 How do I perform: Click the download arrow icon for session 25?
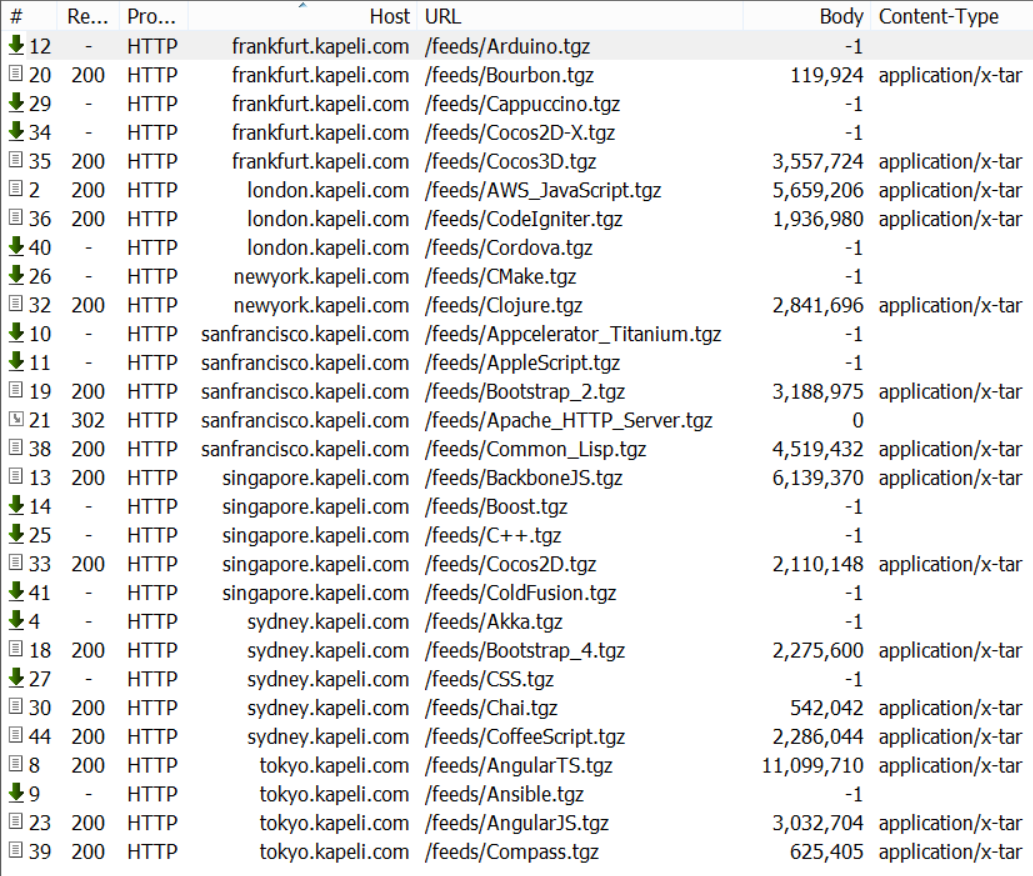click(x=16, y=534)
